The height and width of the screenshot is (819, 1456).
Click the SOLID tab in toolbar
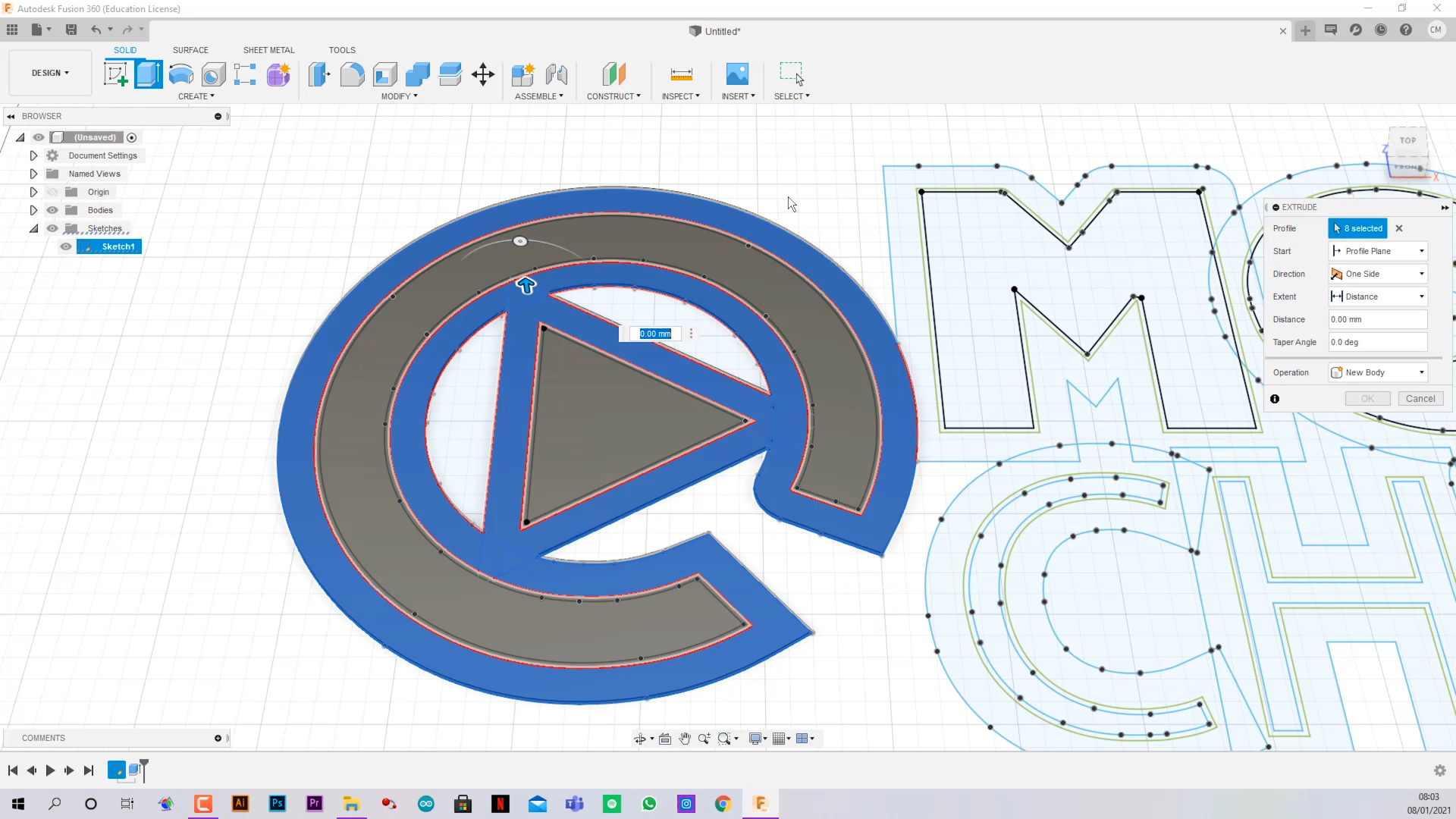tap(124, 49)
